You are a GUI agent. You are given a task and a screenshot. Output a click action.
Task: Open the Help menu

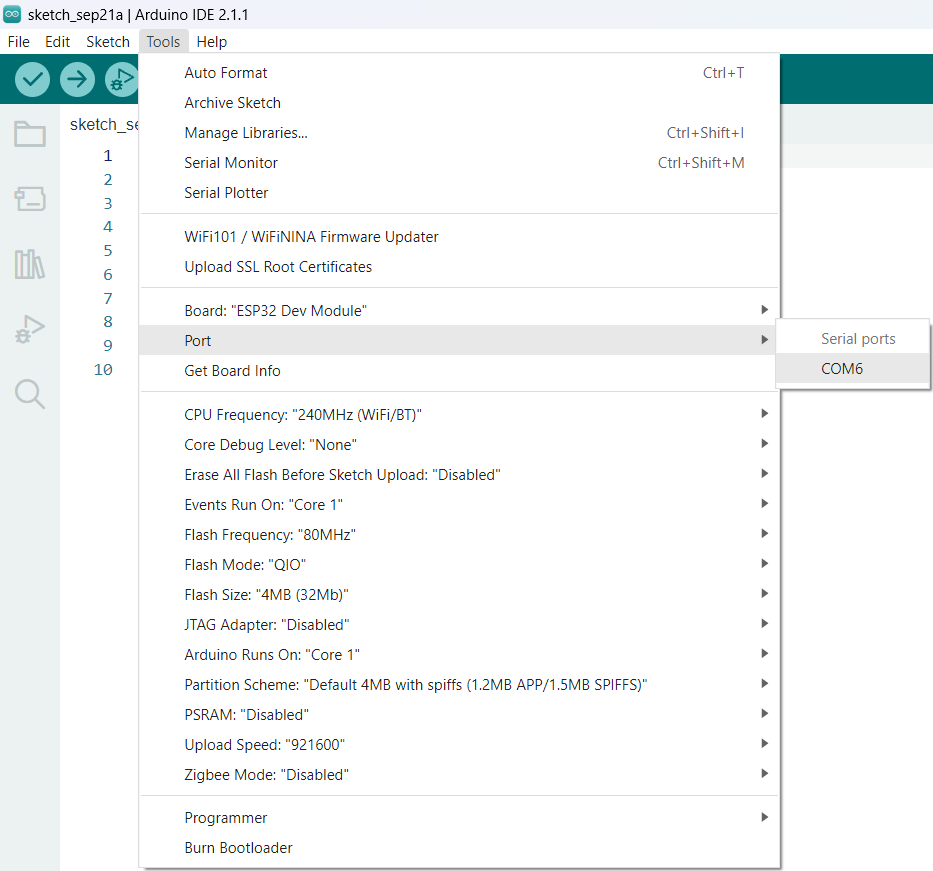click(x=211, y=41)
